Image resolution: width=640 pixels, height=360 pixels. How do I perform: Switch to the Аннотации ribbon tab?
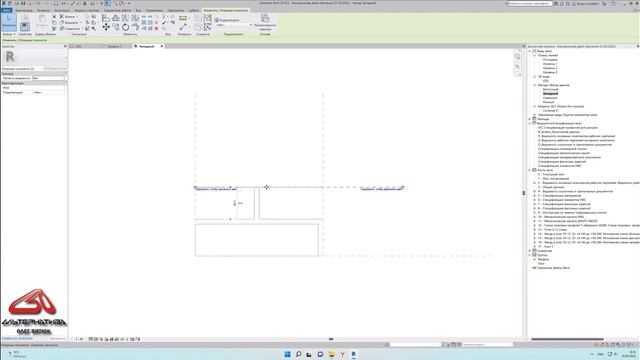(x=62, y=11)
